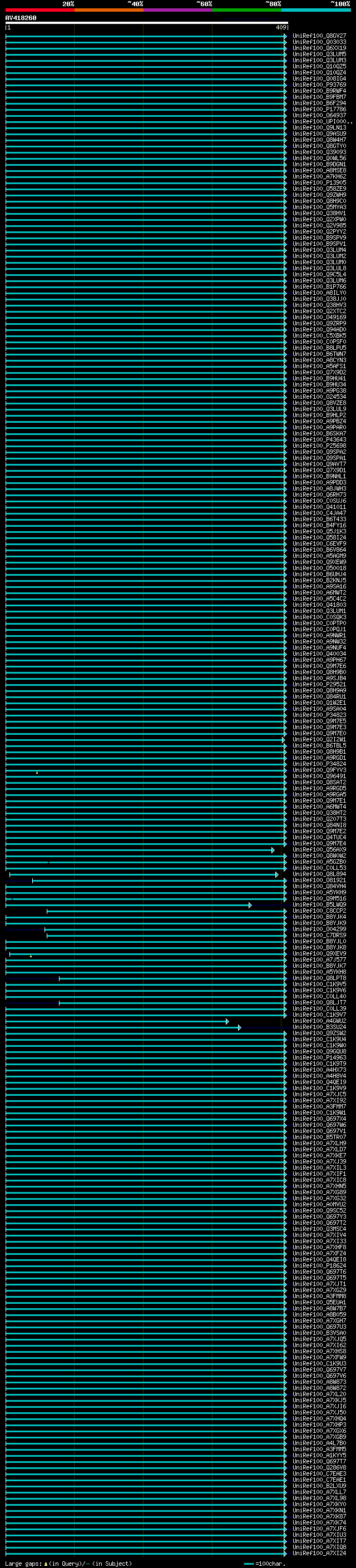Screen dimensions: 356x1568
Task: Open the truncated UniRef100_UPI000.. entry
Action: (323, 122)
